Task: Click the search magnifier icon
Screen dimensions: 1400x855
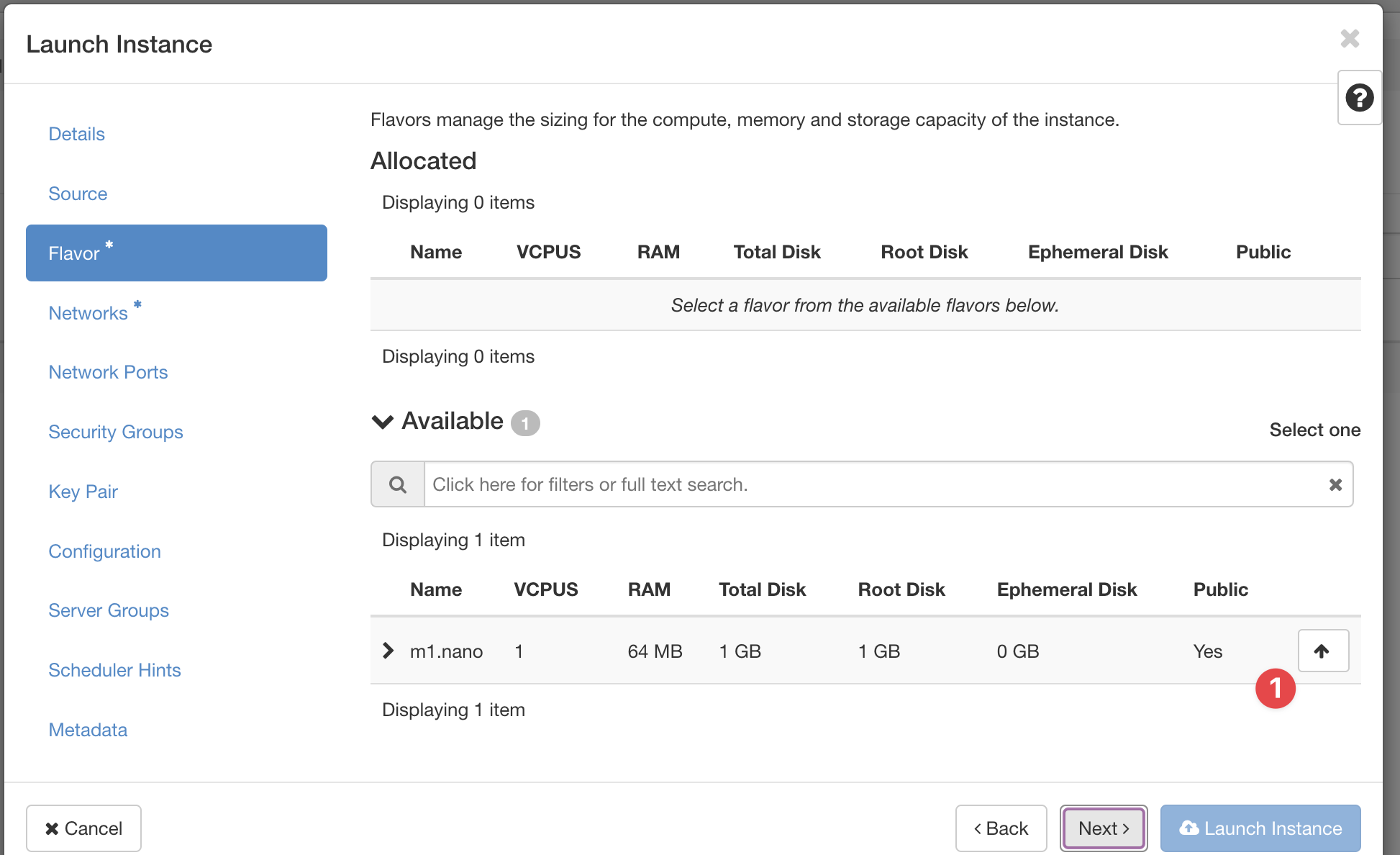Action: tap(398, 484)
